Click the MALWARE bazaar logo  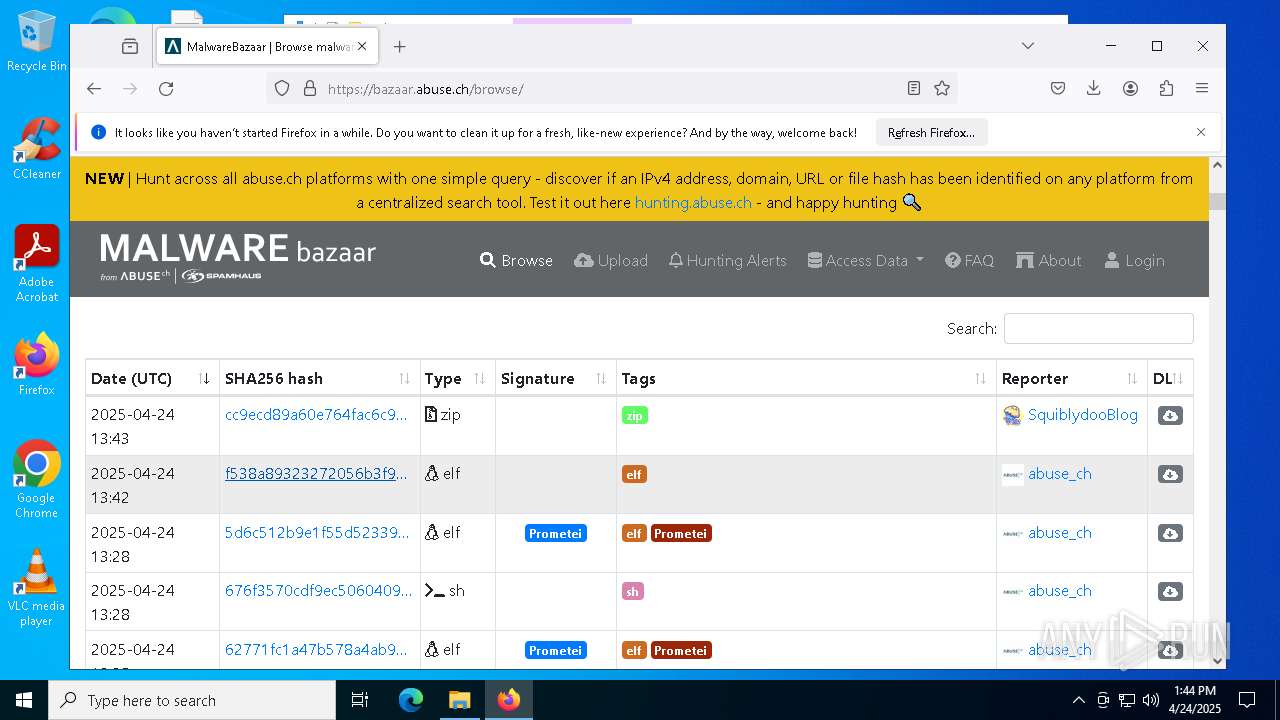click(238, 257)
